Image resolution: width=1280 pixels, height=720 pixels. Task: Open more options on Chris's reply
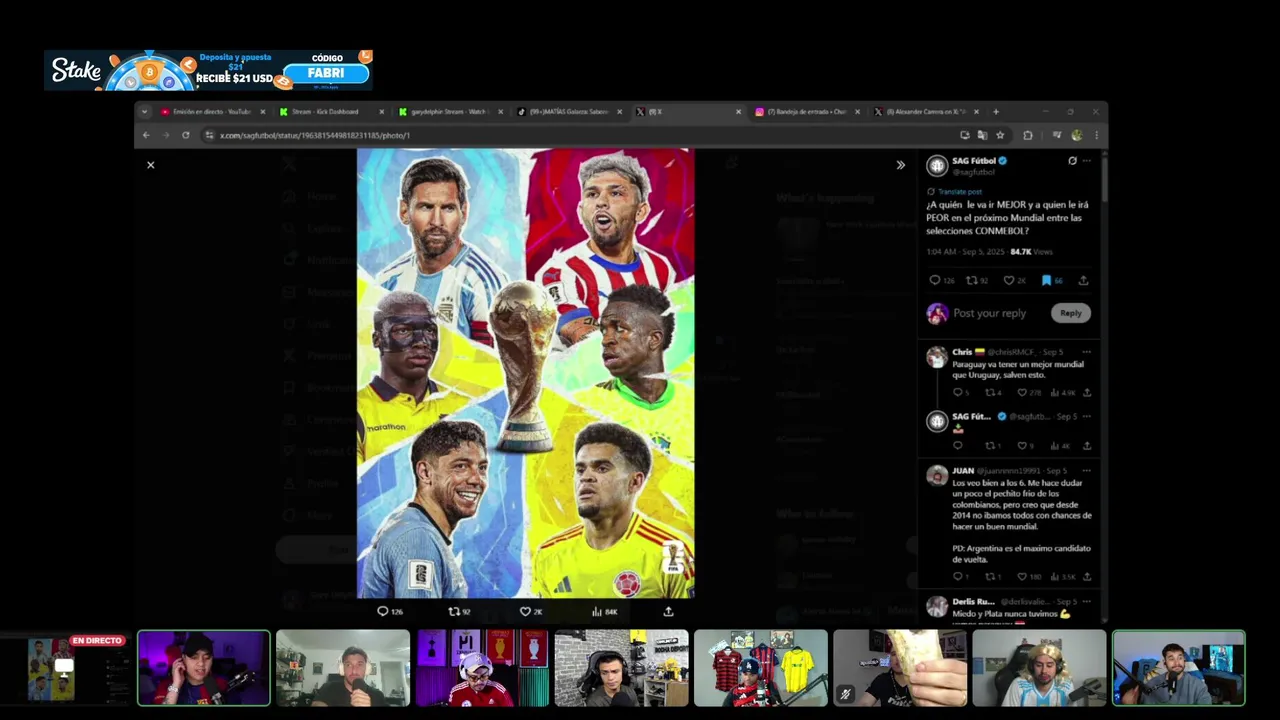(1087, 352)
